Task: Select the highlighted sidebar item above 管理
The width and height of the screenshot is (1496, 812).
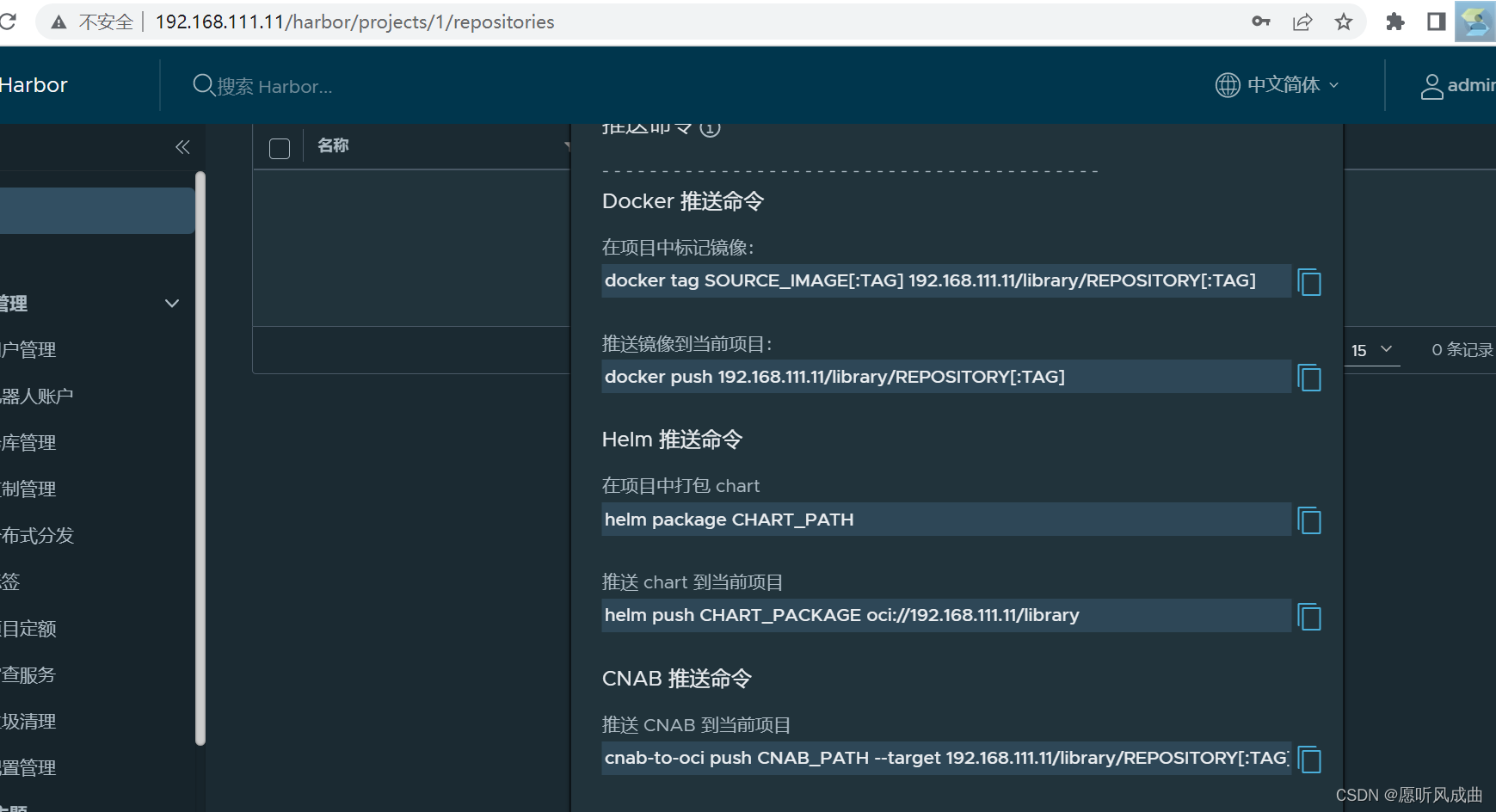Action: click(x=97, y=211)
